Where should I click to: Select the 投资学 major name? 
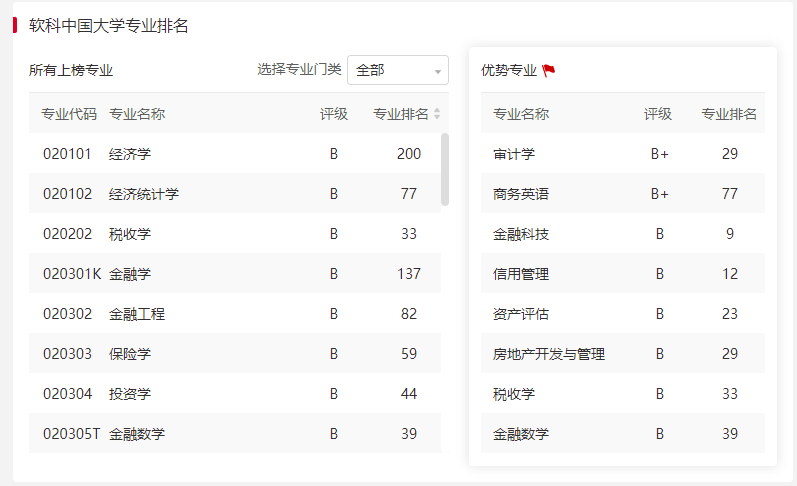130,394
